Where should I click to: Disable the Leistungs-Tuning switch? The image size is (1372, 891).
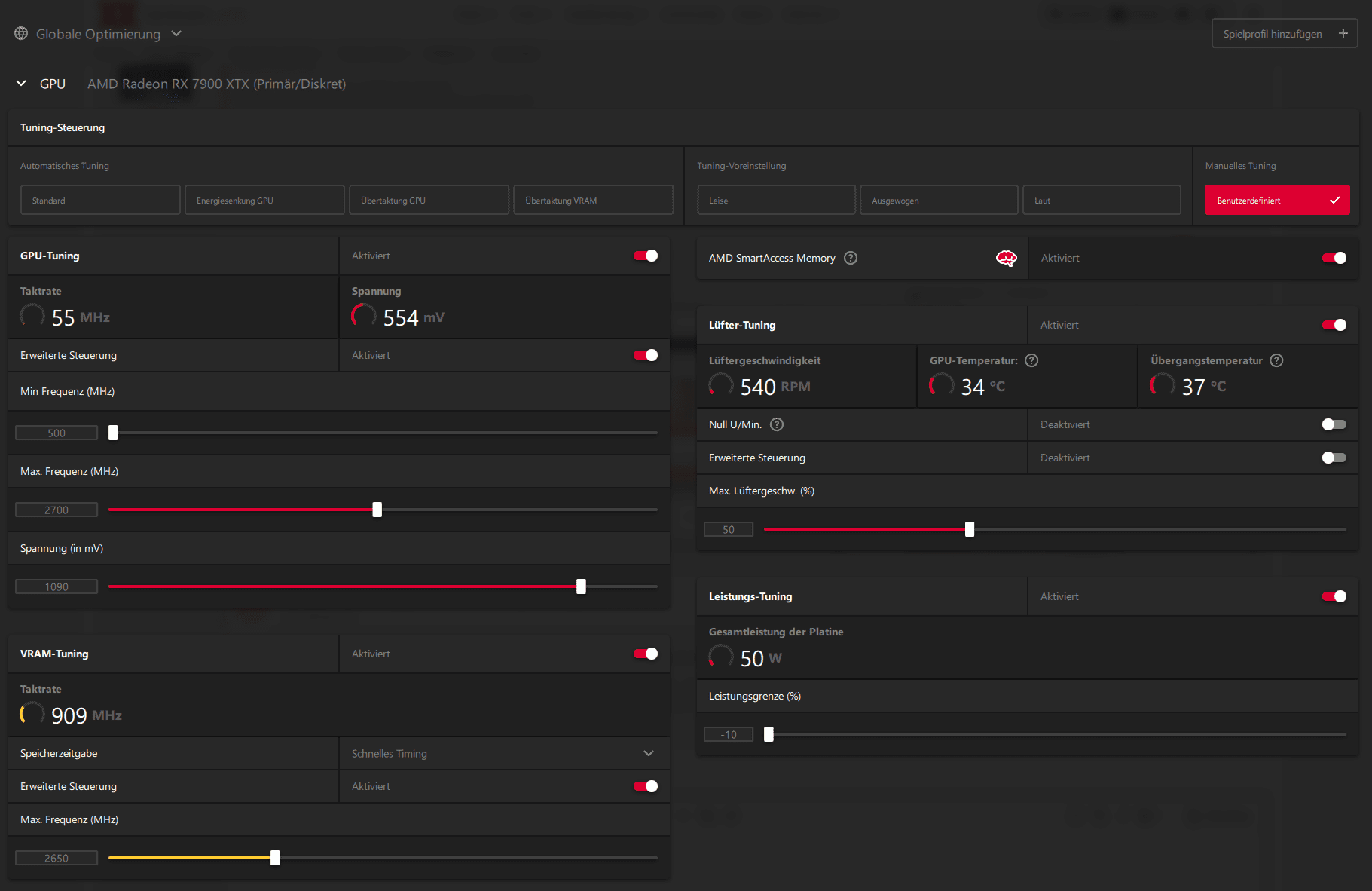tap(1334, 596)
